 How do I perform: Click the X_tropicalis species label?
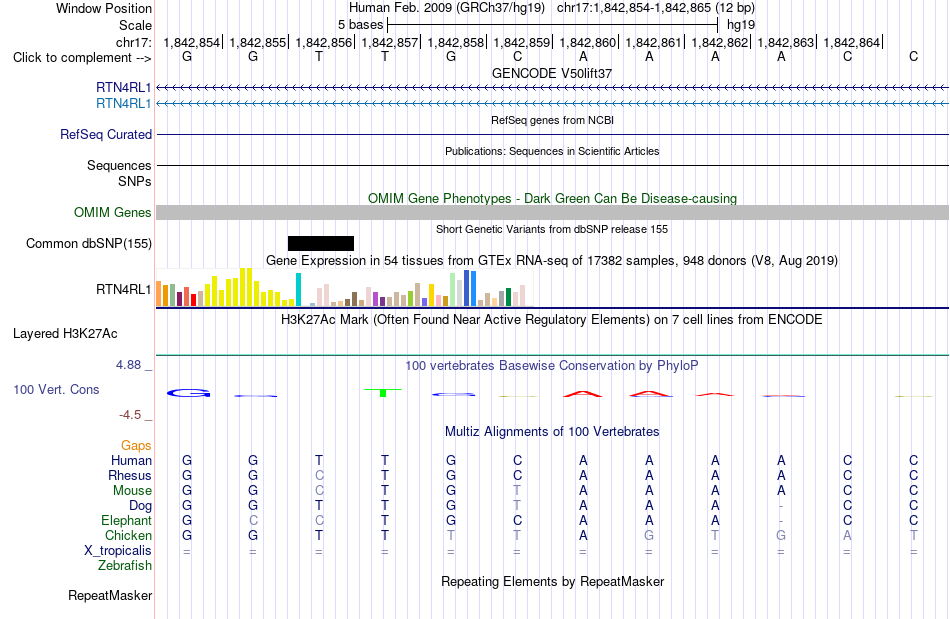click(x=118, y=551)
